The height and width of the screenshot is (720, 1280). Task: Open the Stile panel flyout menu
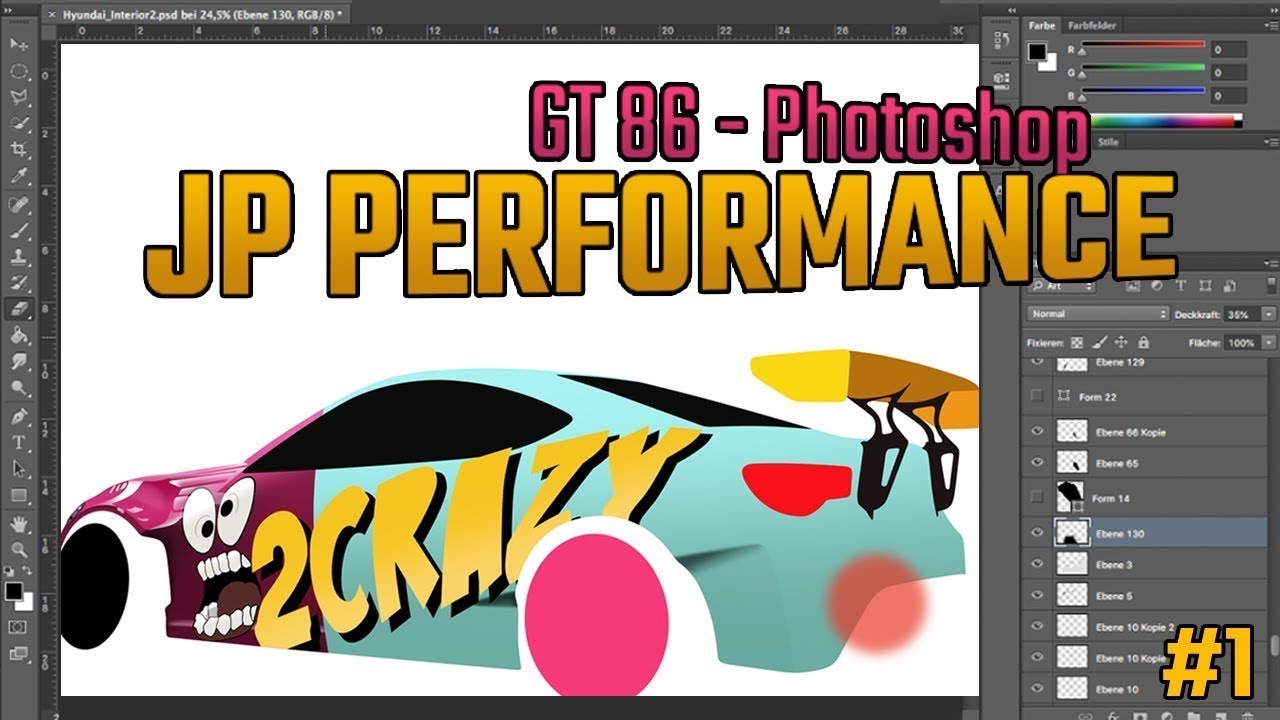click(x=1270, y=142)
